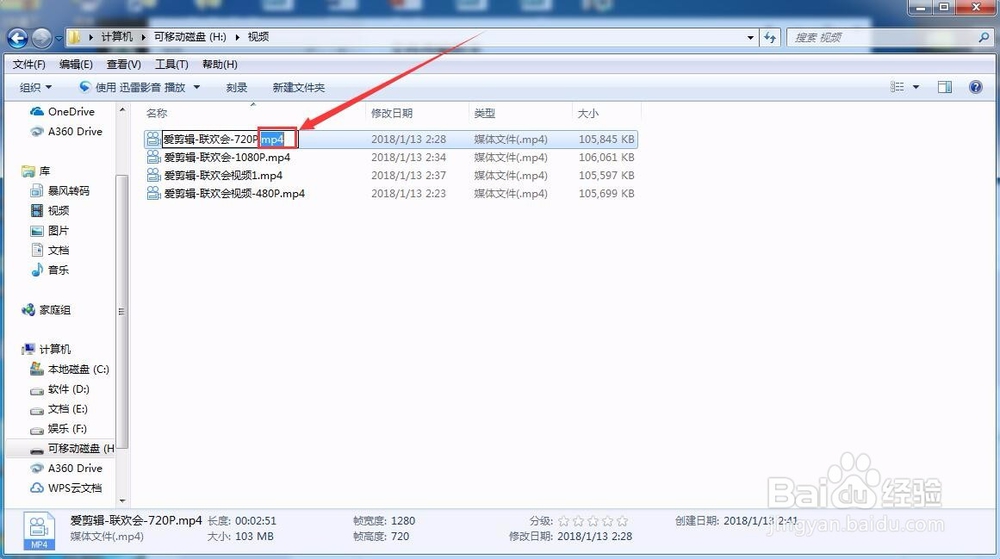Open the 工具(T) menu
Viewport: 1000px width, 559px height.
click(x=172, y=64)
